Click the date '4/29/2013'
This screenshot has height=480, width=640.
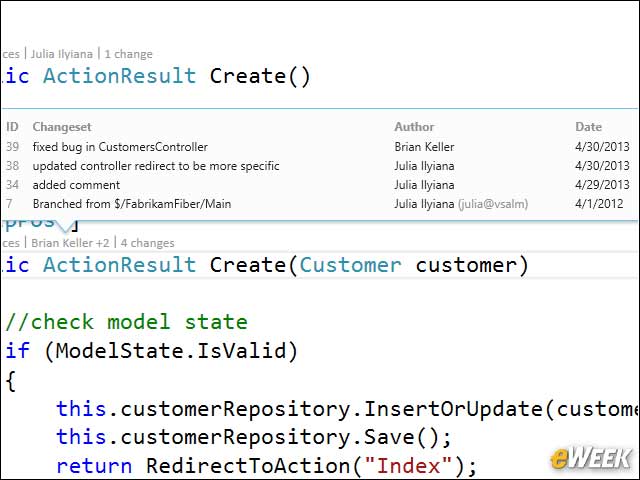coord(602,185)
